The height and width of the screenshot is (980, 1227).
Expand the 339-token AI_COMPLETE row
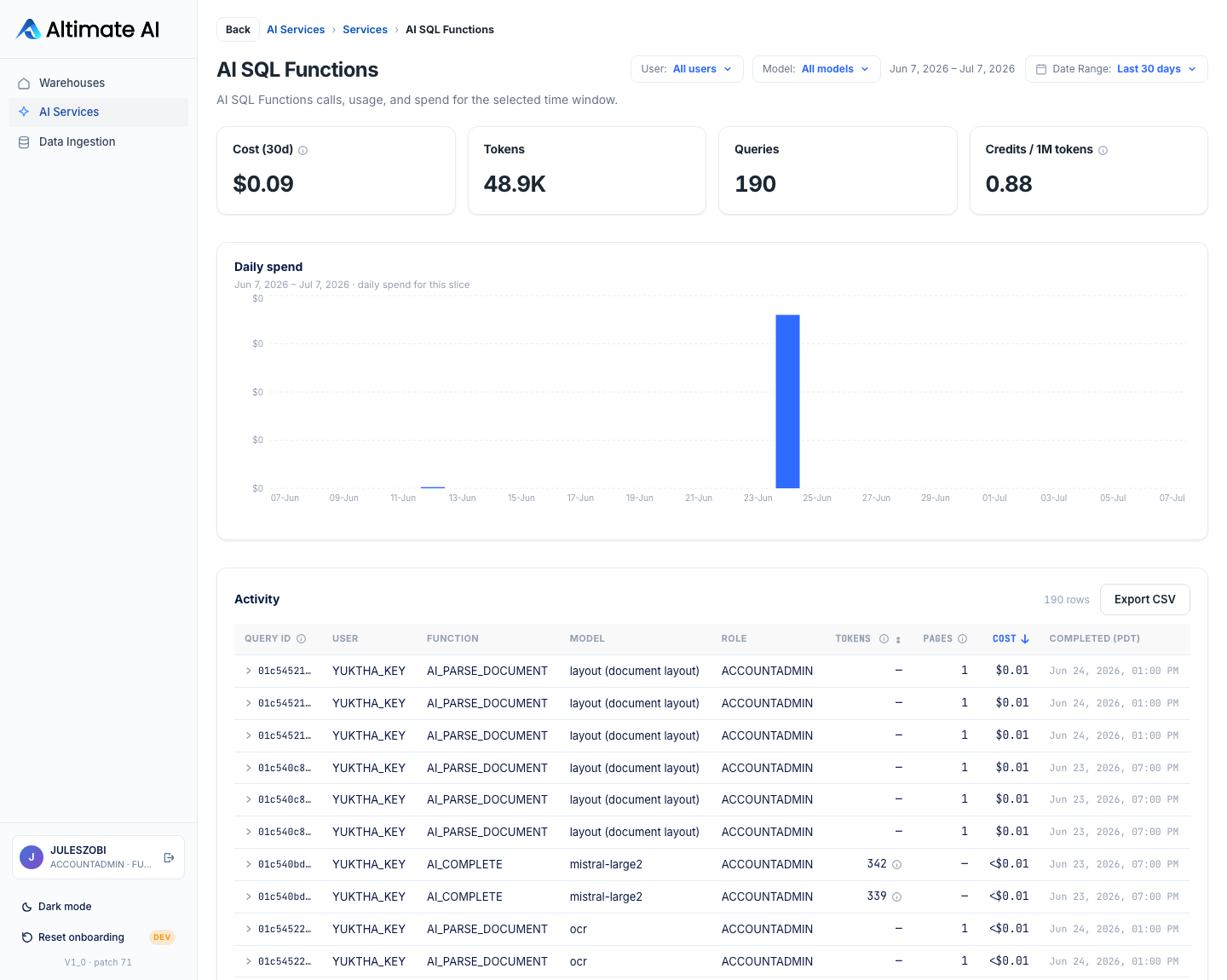249,897
